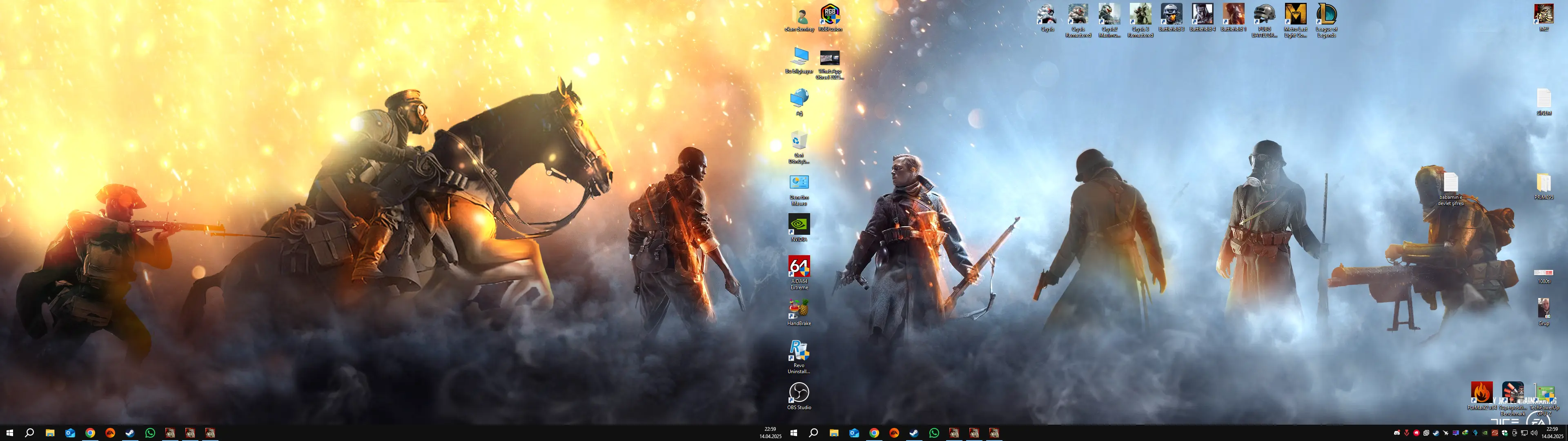Select the first Crysis game shortcut
Screen dimensions: 1568x441
pyautogui.click(x=1047, y=17)
